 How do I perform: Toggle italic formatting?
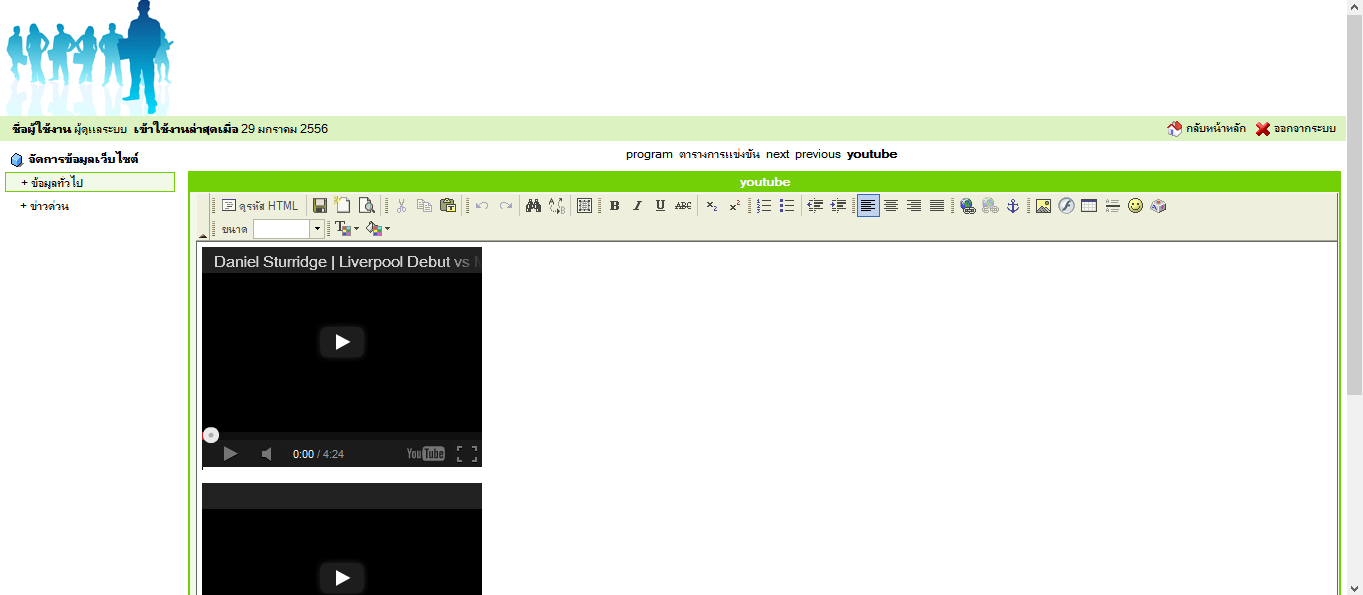pyautogui.click(x=637, y=205)
